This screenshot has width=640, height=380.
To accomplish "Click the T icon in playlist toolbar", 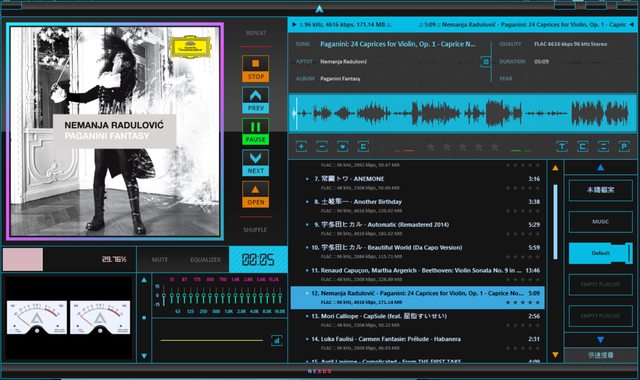I will click(x=562, y=146).
